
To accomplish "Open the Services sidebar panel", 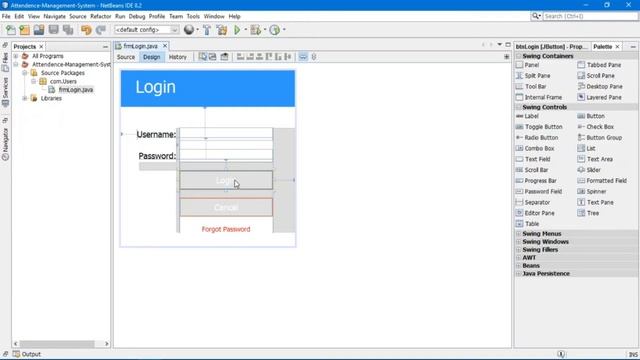I will pyautogui.click(x=5, y=92).
